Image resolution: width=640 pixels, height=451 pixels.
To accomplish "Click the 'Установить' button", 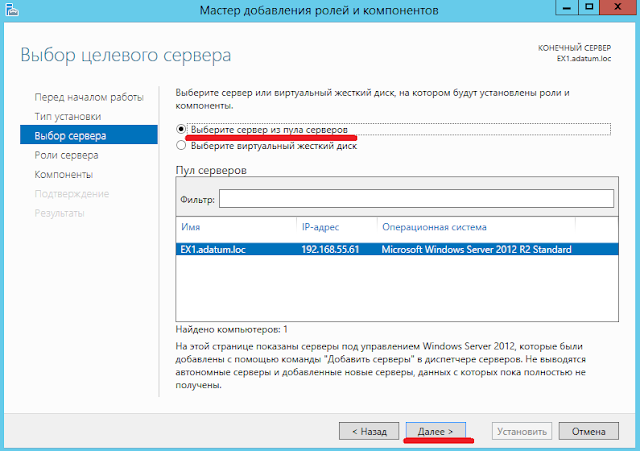I will pyautogui.click(x=522, y=431).
